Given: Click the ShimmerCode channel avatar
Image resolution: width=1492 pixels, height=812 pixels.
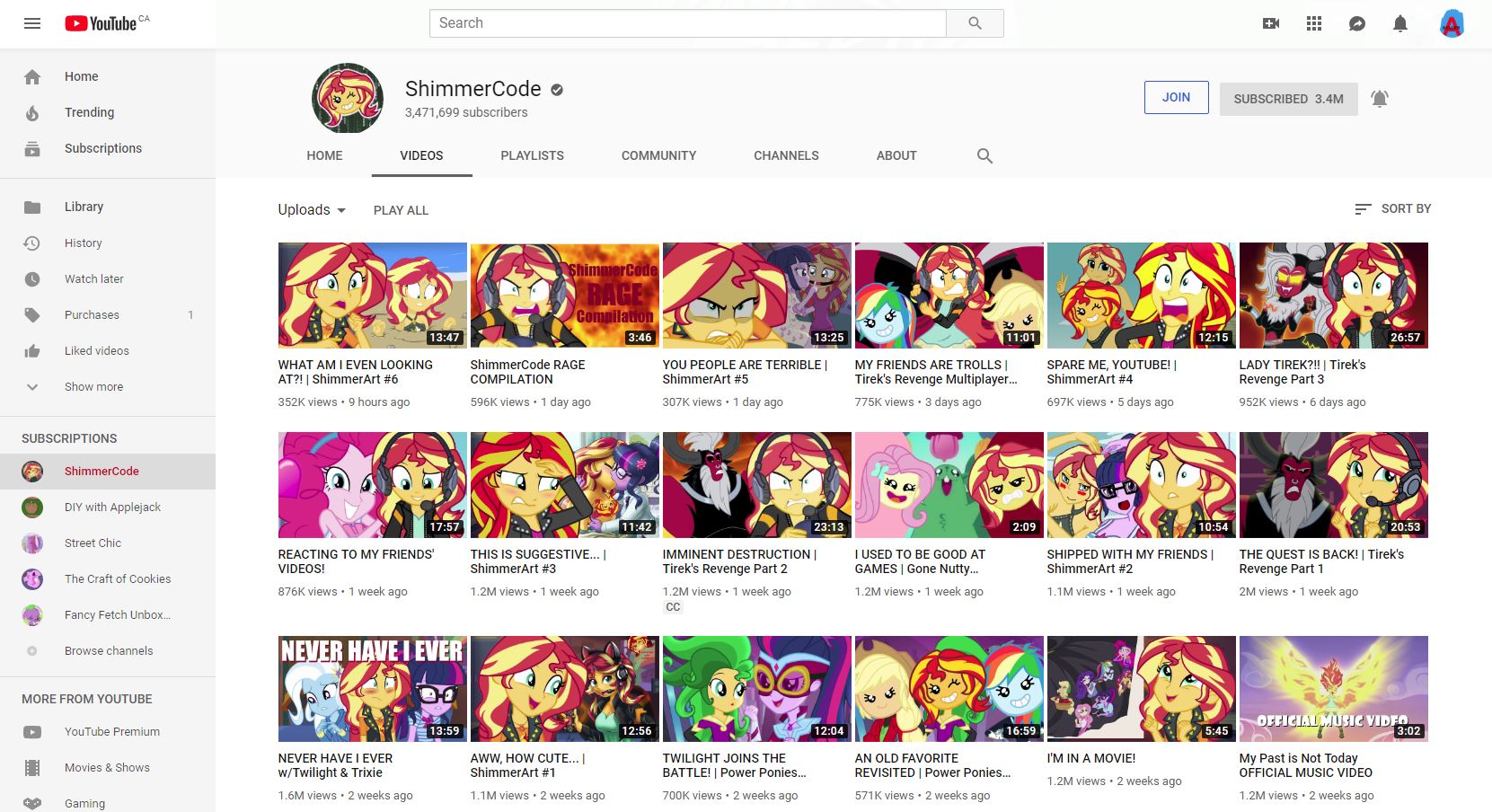Looking at the screenshot, I should click(x=348, y=99).
